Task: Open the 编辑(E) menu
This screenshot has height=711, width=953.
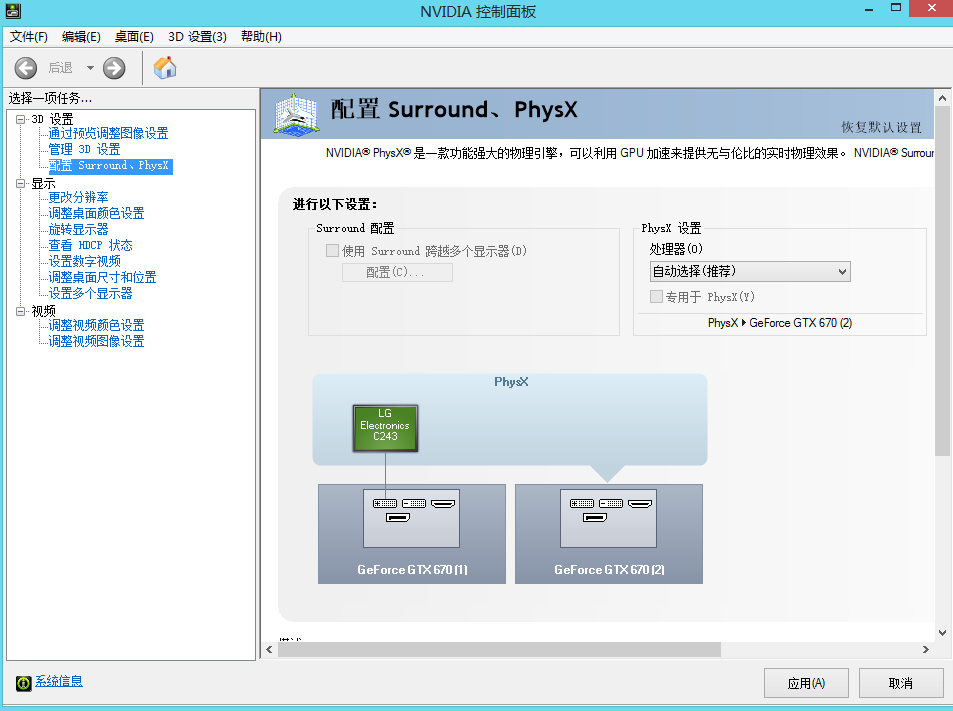Action: coord(81,36)
